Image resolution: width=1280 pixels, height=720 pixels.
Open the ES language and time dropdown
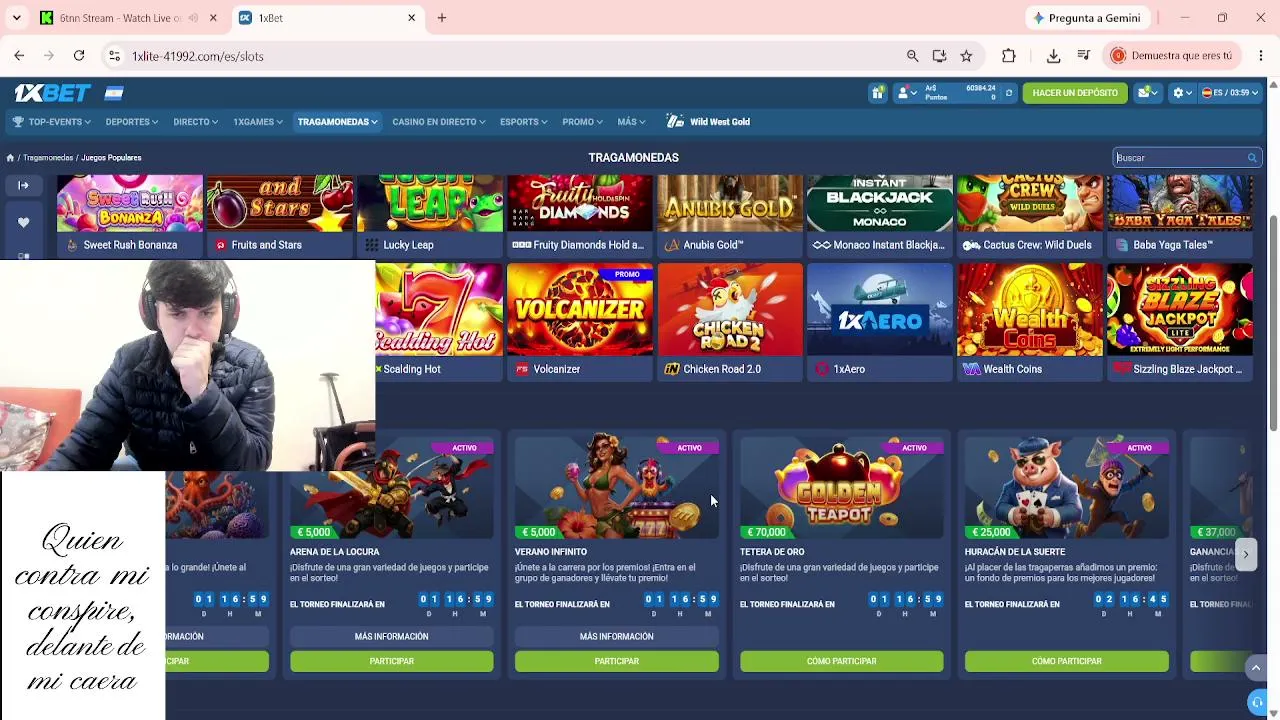pyautogui.click(x=1230, y=93)
